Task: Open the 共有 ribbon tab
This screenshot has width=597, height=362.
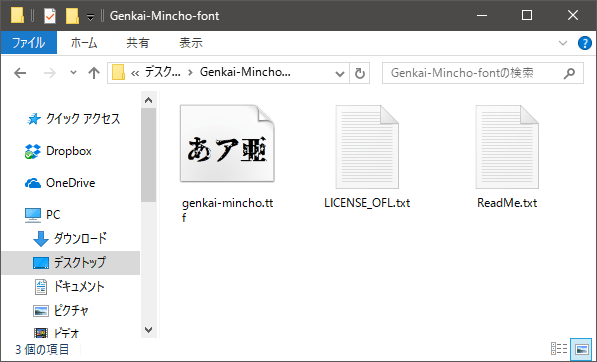Action: (137, 43)
